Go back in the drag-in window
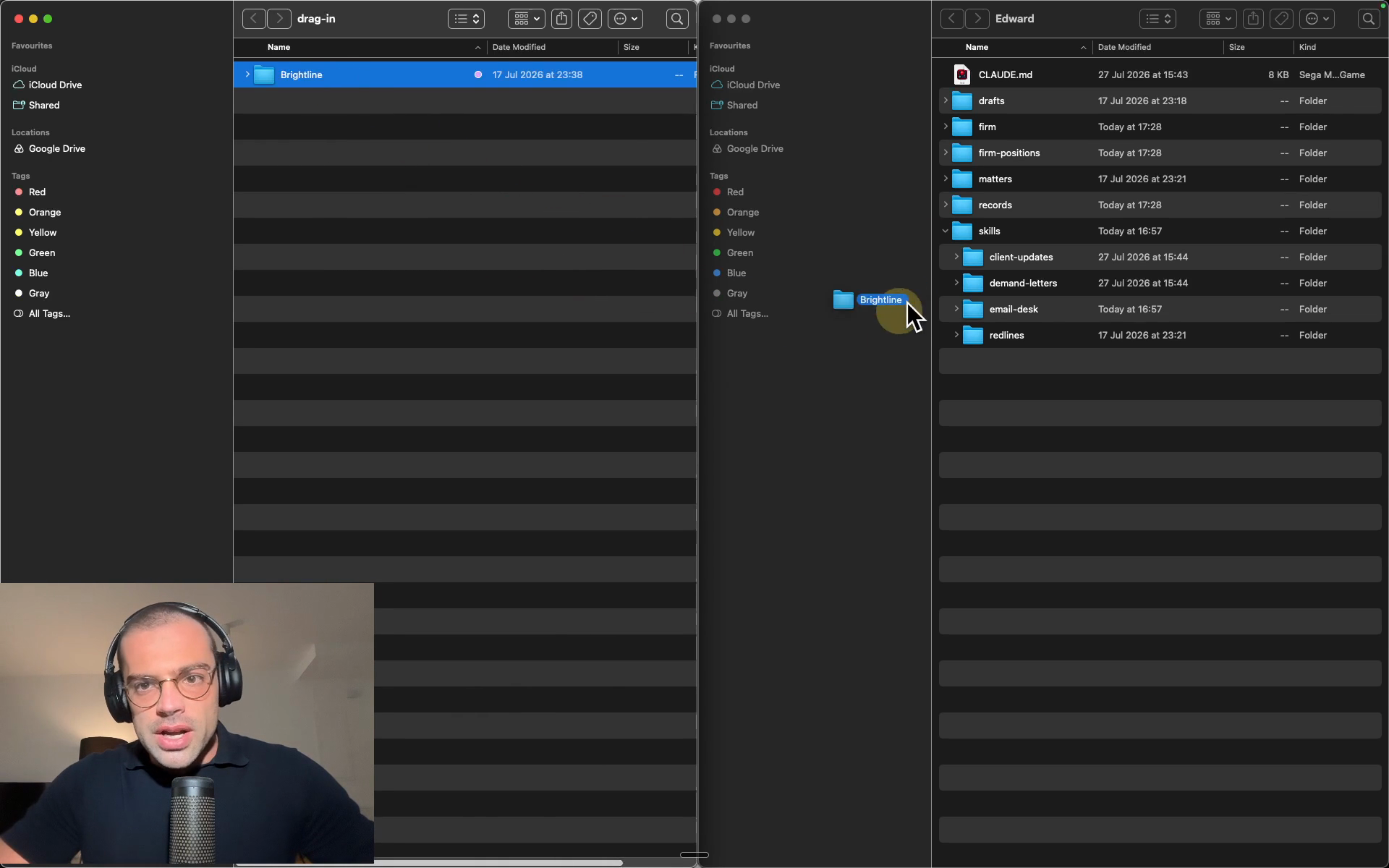Image resolution: width=1389 pixels, height=868 pixels. [254, 19]
